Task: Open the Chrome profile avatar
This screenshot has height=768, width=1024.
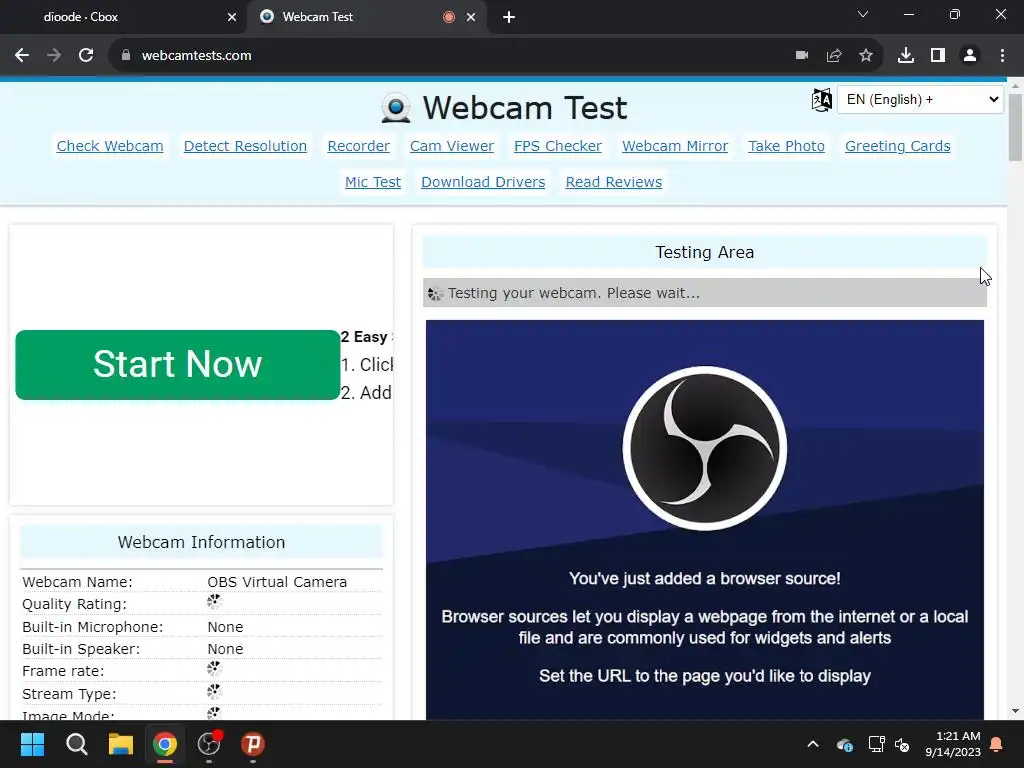Action: [x=970, y=56]
